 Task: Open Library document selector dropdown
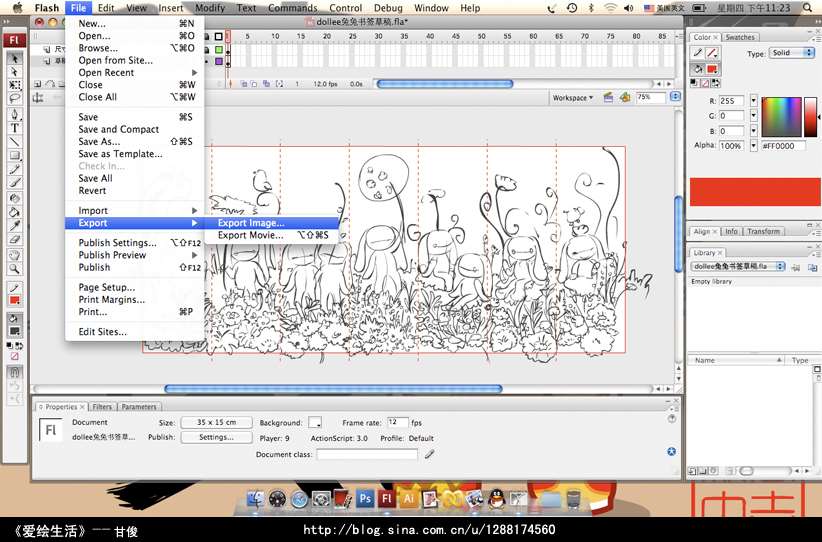point(738,266)
